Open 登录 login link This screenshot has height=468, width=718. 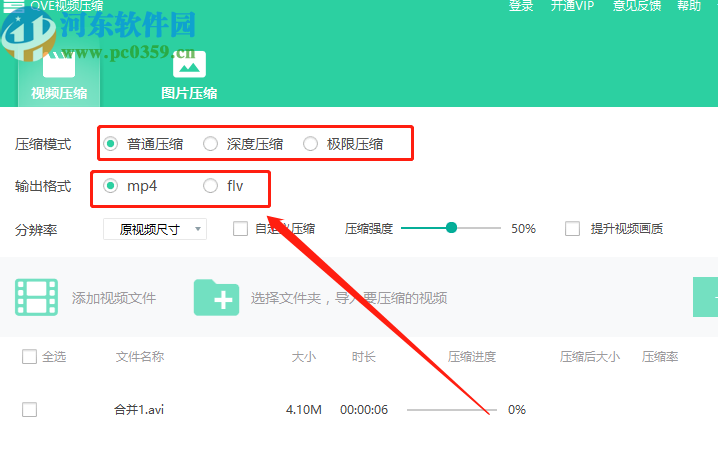521,5
